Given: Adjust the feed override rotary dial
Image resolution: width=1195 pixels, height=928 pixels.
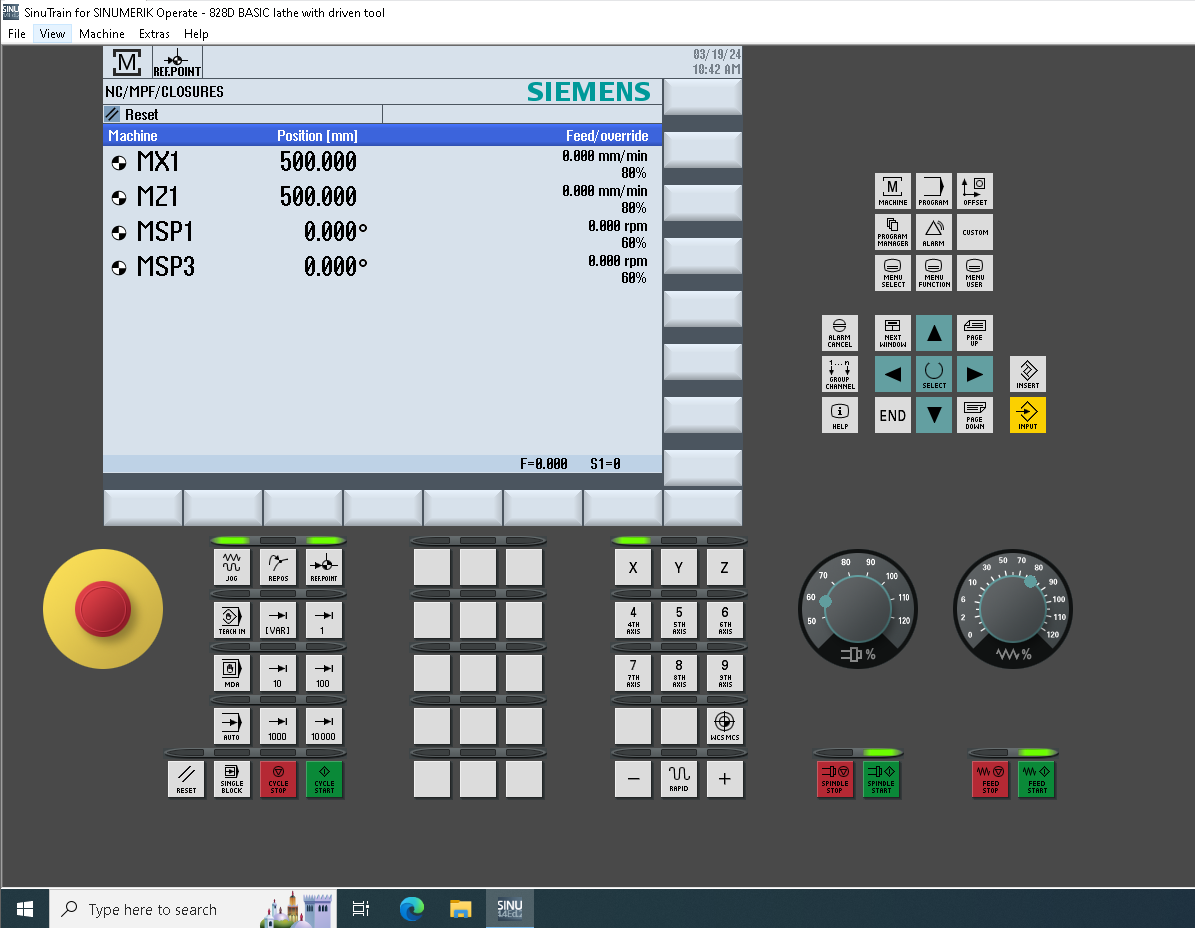Looking at the screenshot, I should (x=1013, y=609).
